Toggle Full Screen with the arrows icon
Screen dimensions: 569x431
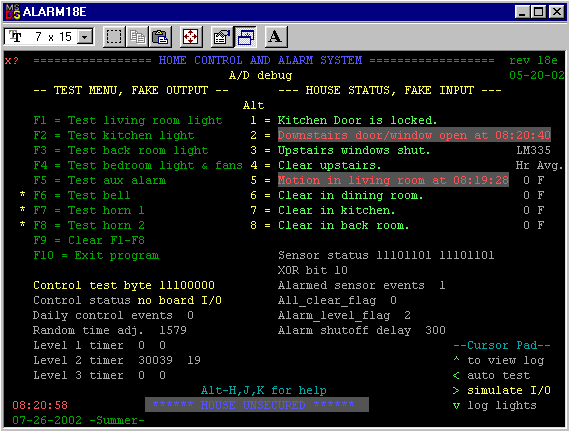191,37
